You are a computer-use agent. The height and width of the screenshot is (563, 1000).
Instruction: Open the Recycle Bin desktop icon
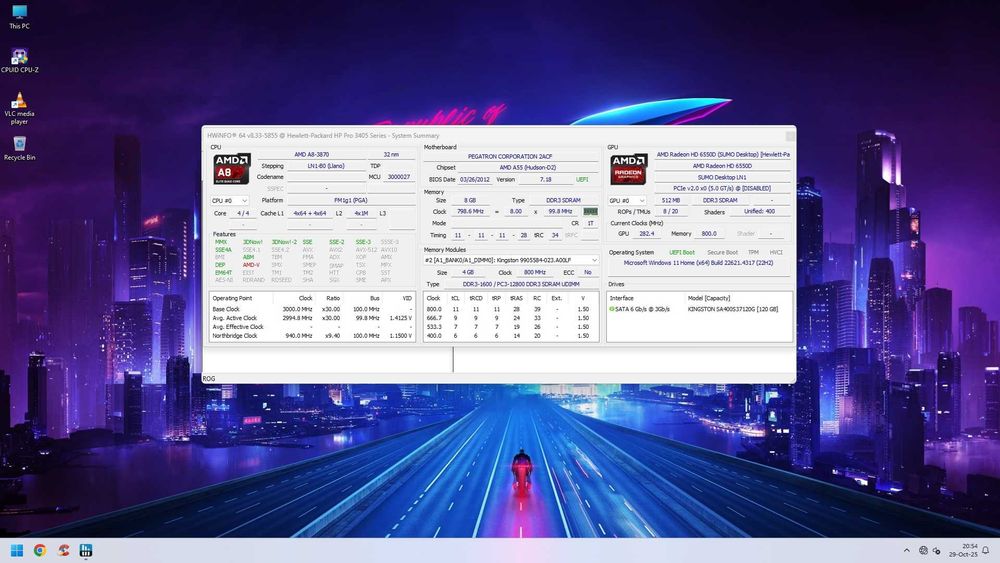point(19,147)
